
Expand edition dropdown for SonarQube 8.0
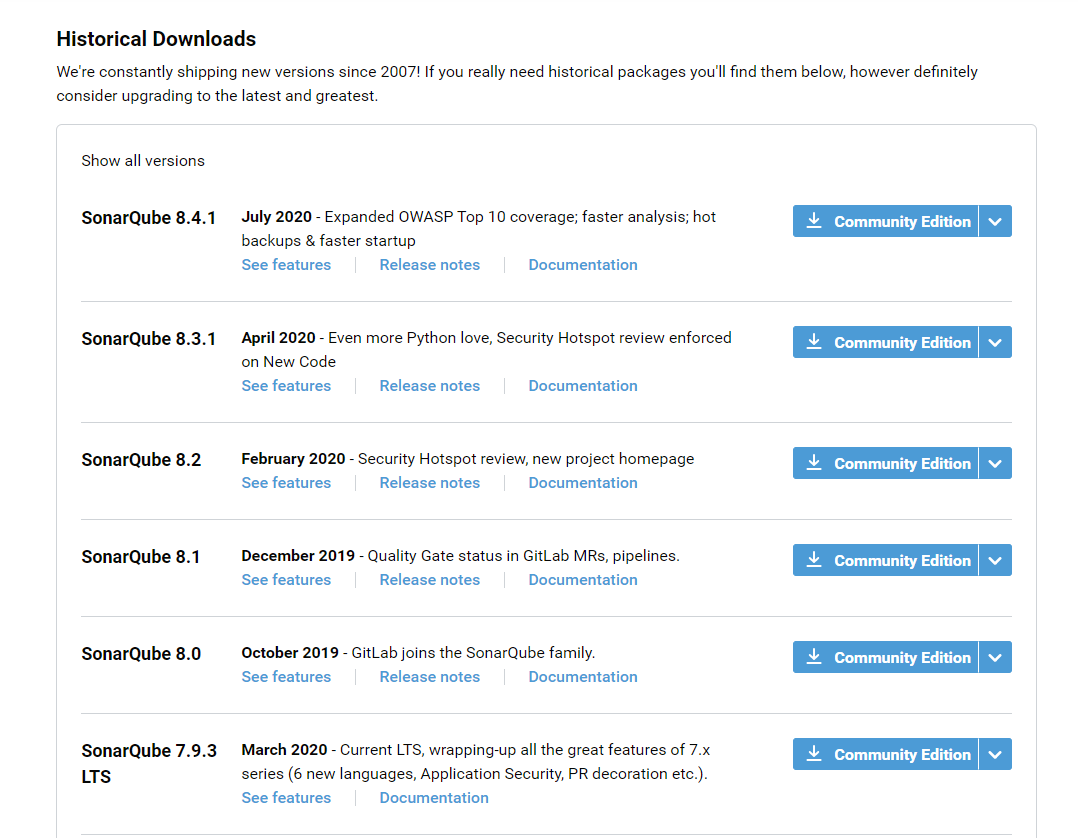pos(995,657)
